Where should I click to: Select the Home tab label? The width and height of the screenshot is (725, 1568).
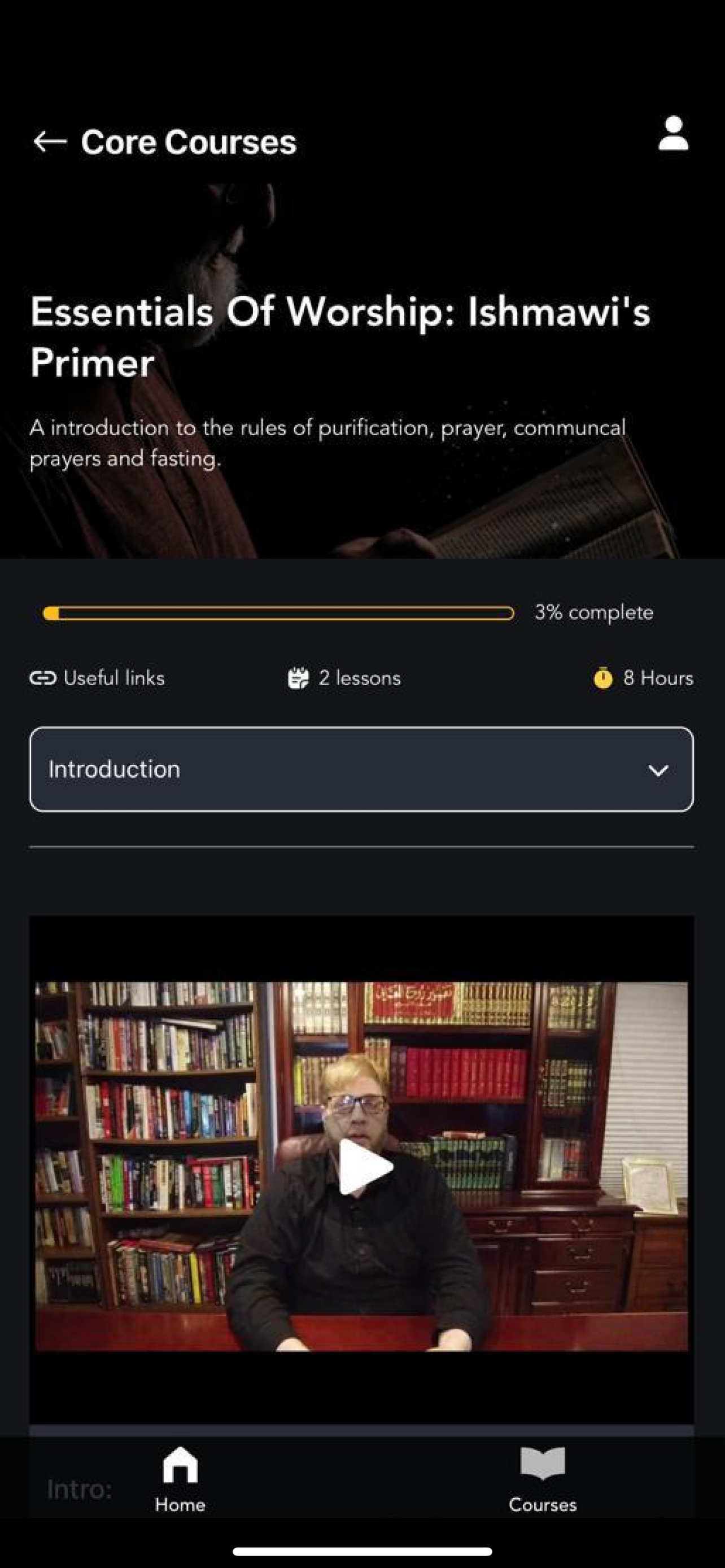point(180,1505)
